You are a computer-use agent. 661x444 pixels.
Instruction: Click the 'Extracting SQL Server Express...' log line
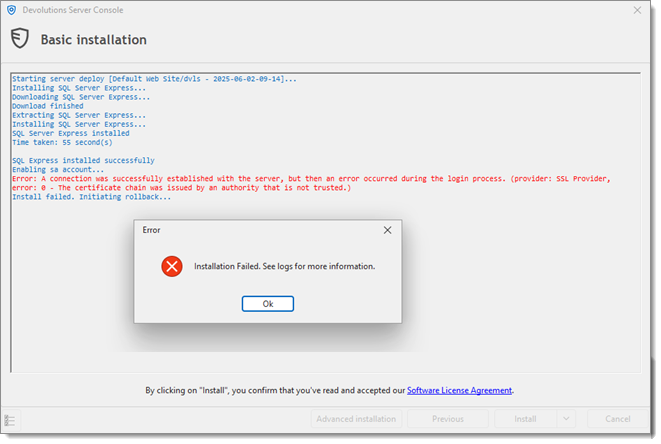point(79,115)
